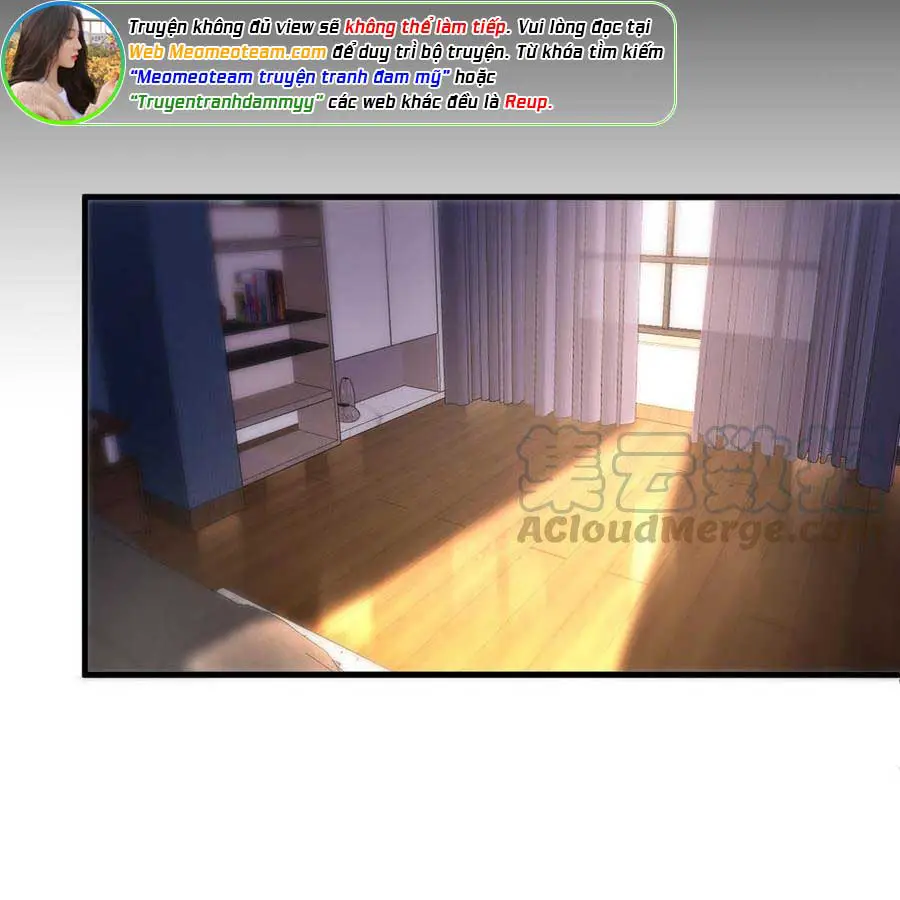Click the colorful books on the shelf
The width and height of the screenshot is (900, 900).
coord(259,294)
